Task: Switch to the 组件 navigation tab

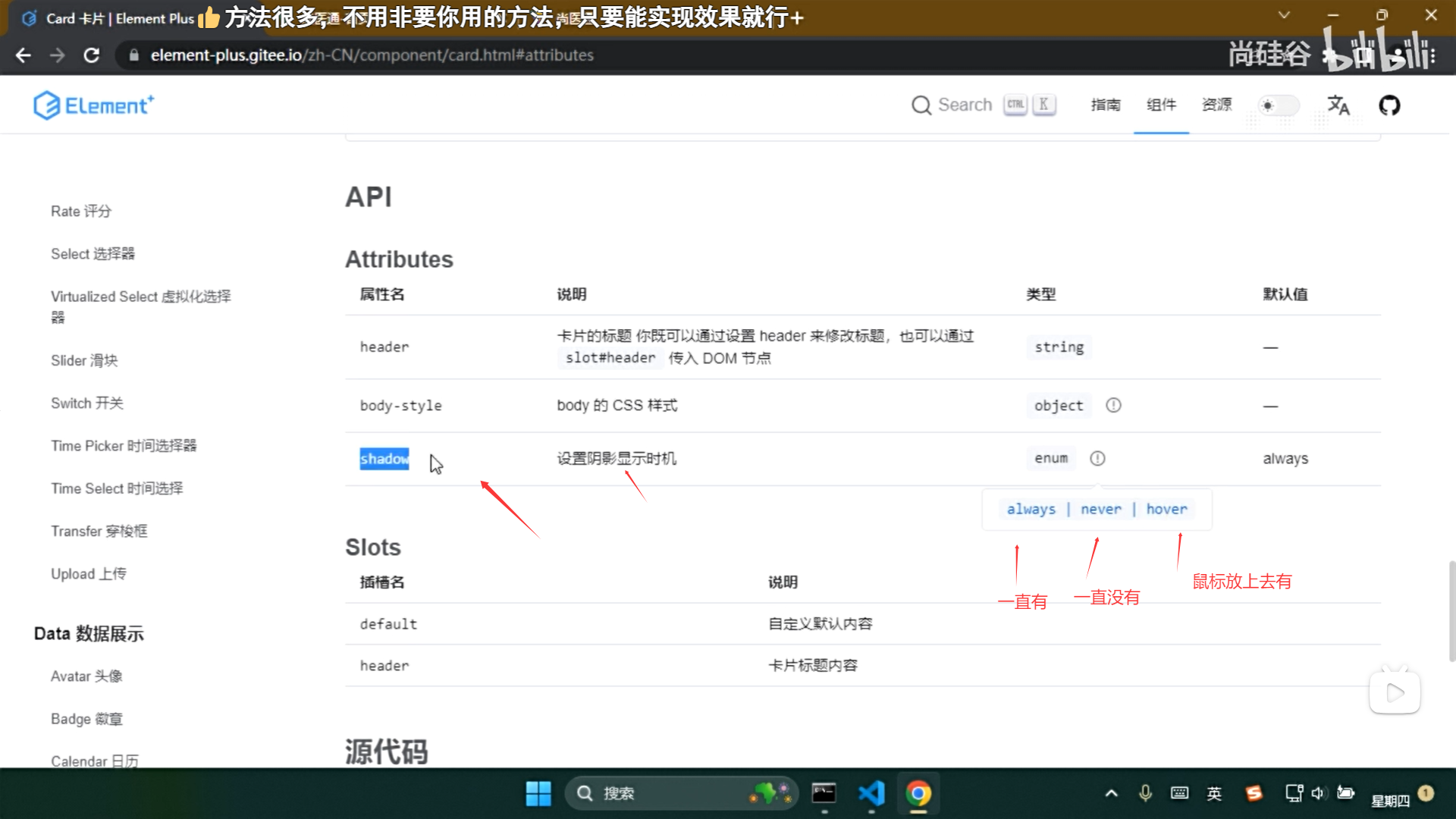Action: pyautogui.click(x=1161, y=105)
